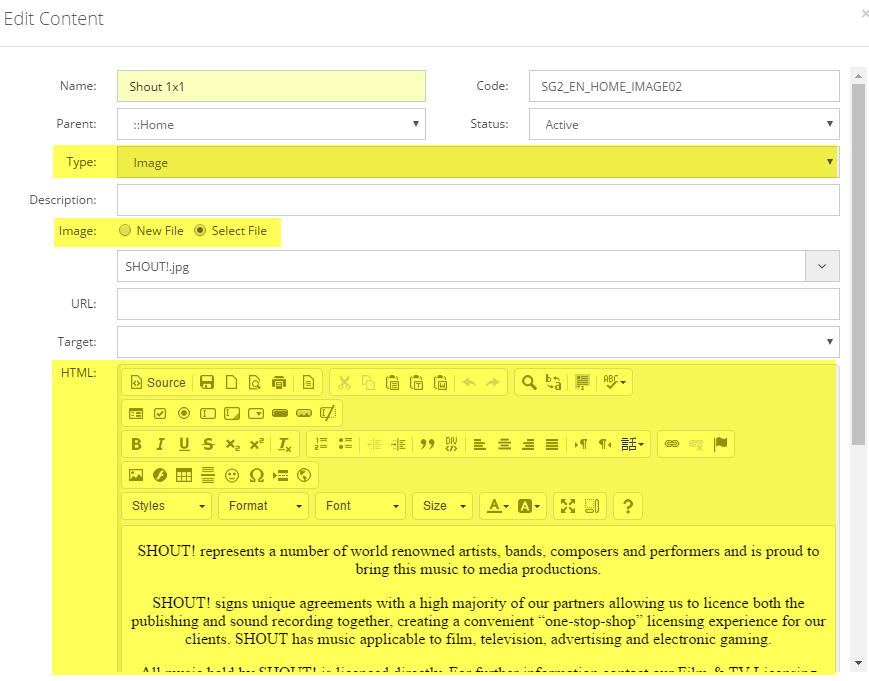Align text left
Screen dimensions: 869x681
coord(480,444)
